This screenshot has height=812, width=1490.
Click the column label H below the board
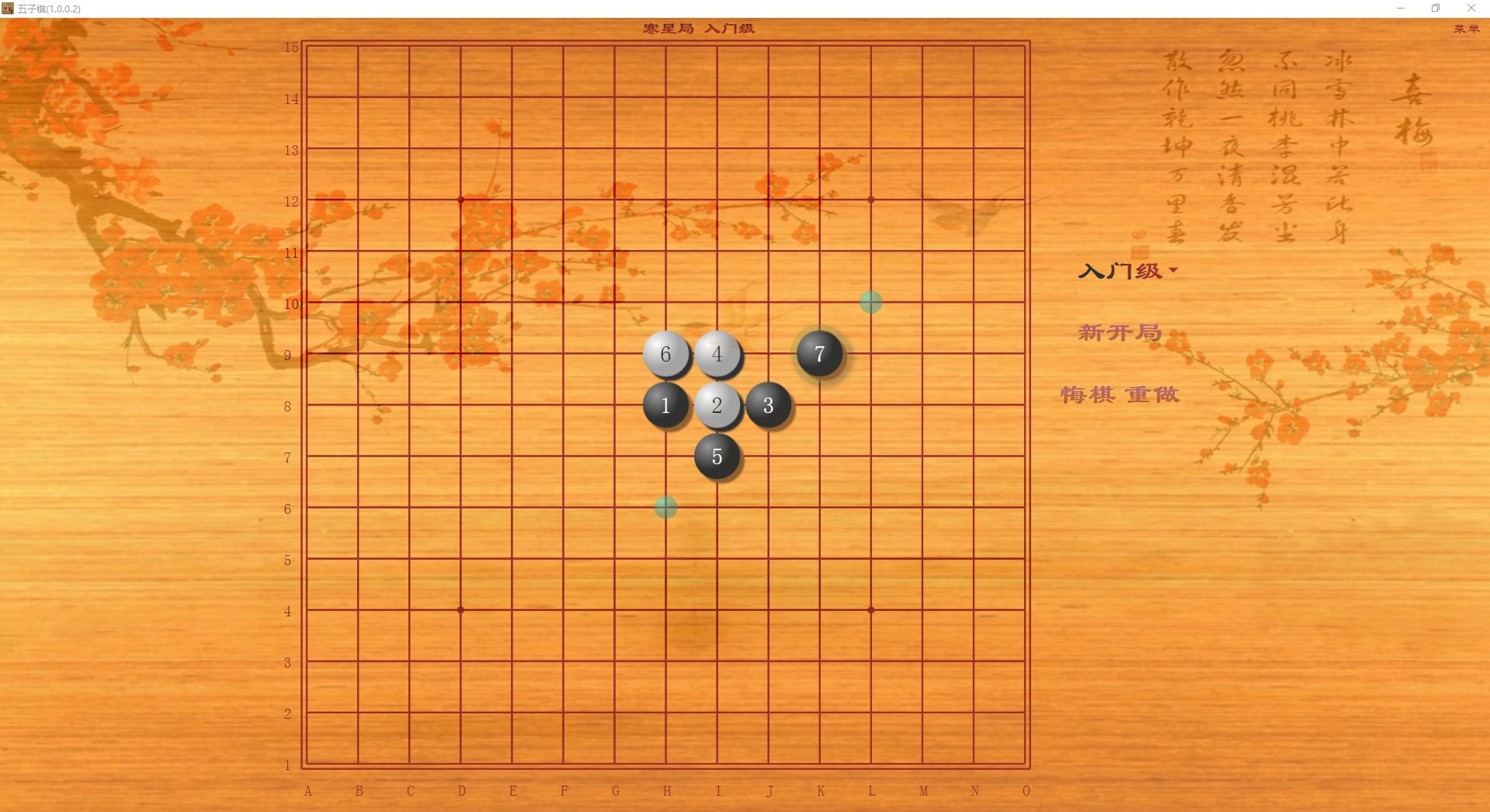click(x=667, y=792)
